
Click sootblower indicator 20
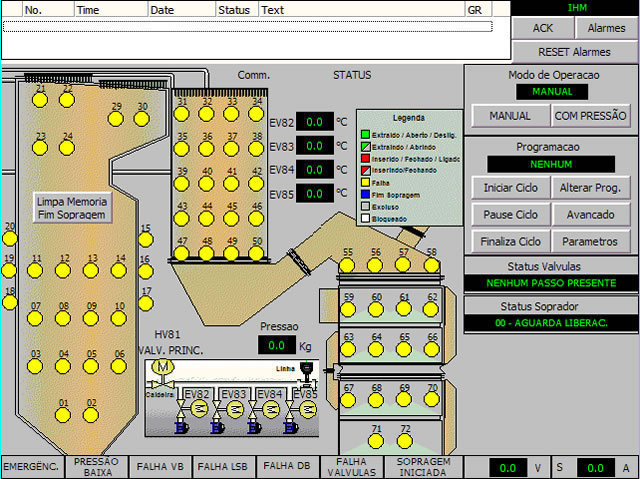9,239
